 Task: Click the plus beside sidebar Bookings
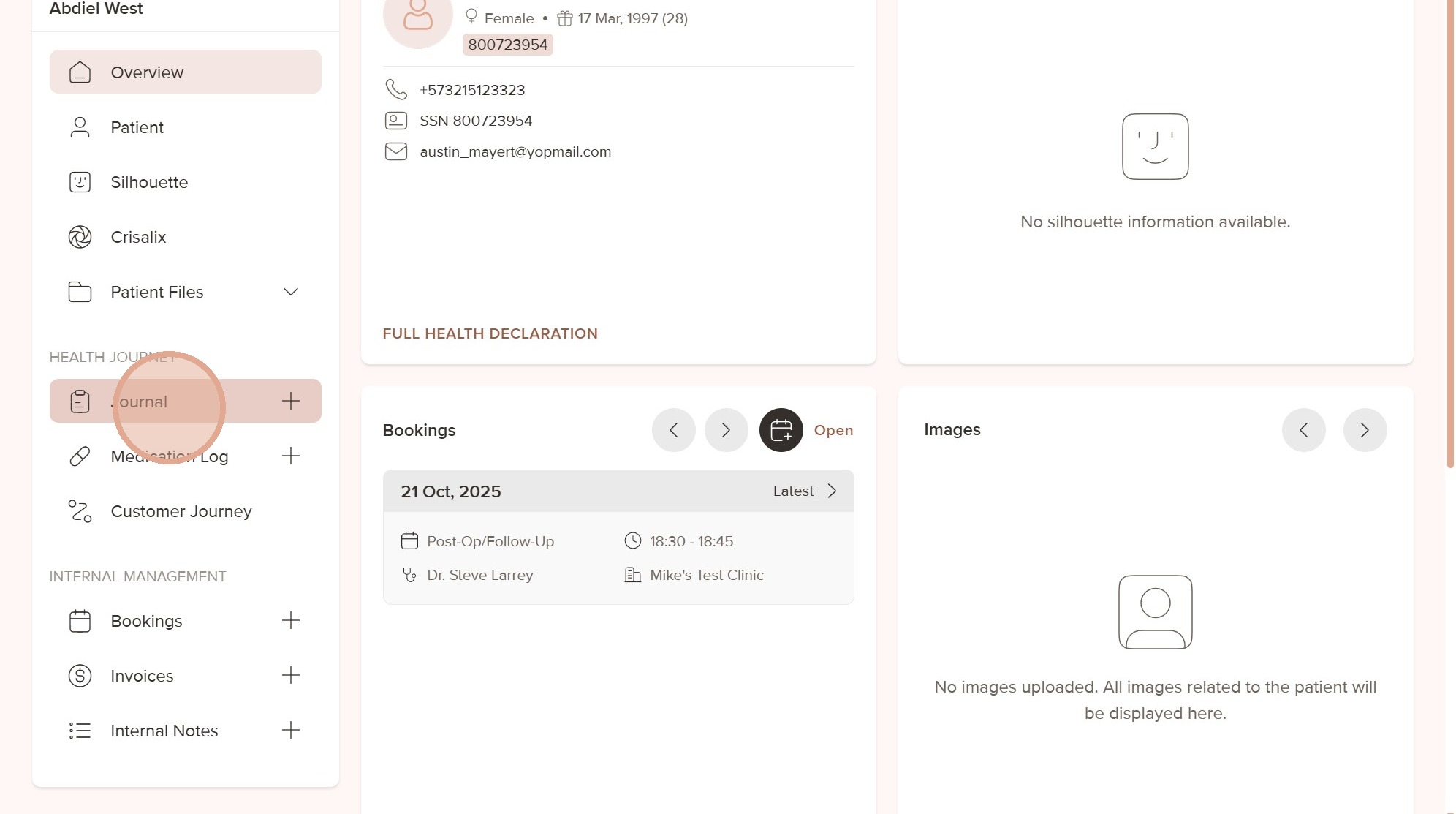291,620
